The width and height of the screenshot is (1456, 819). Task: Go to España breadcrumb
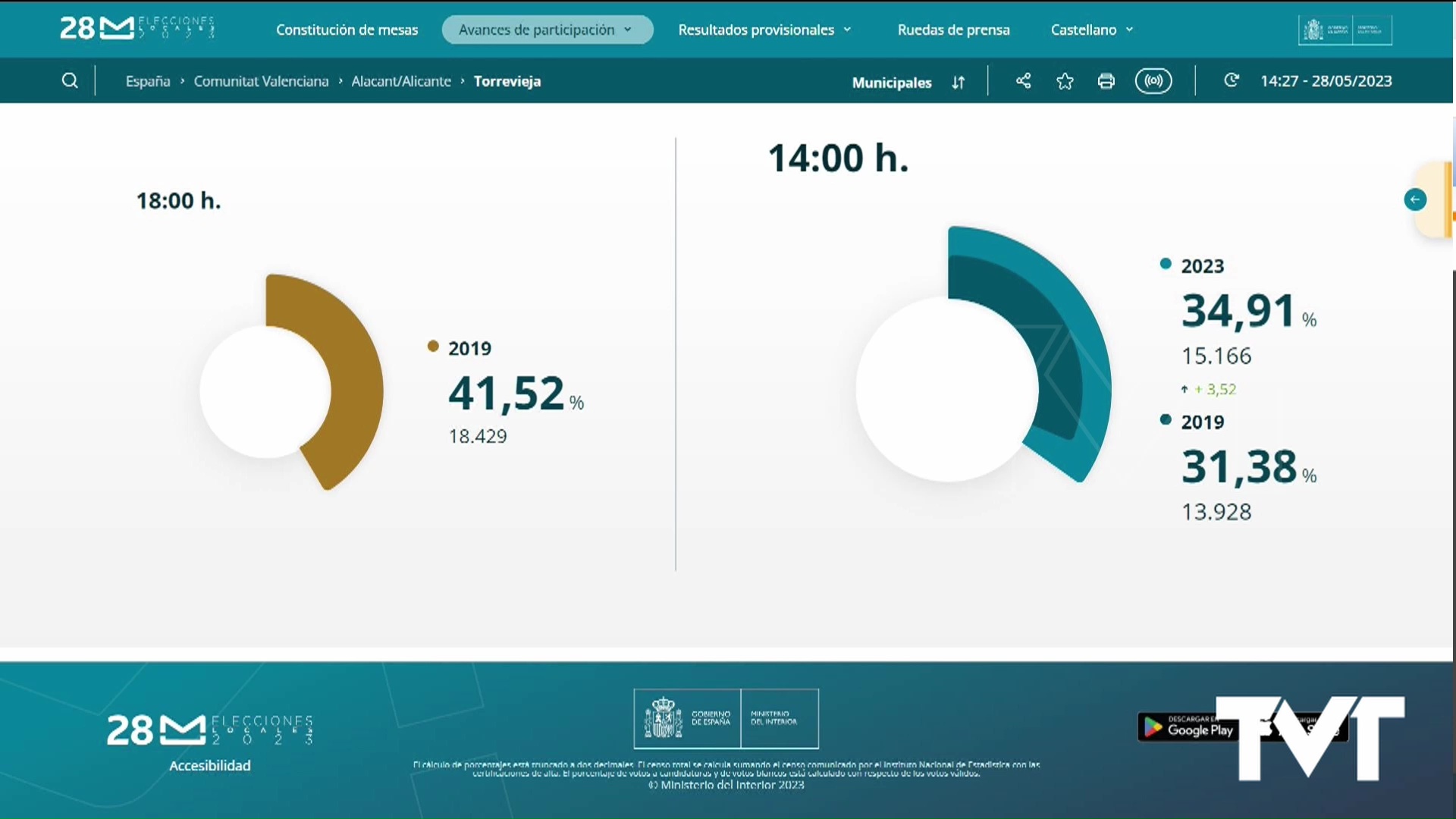pos(148,81)
